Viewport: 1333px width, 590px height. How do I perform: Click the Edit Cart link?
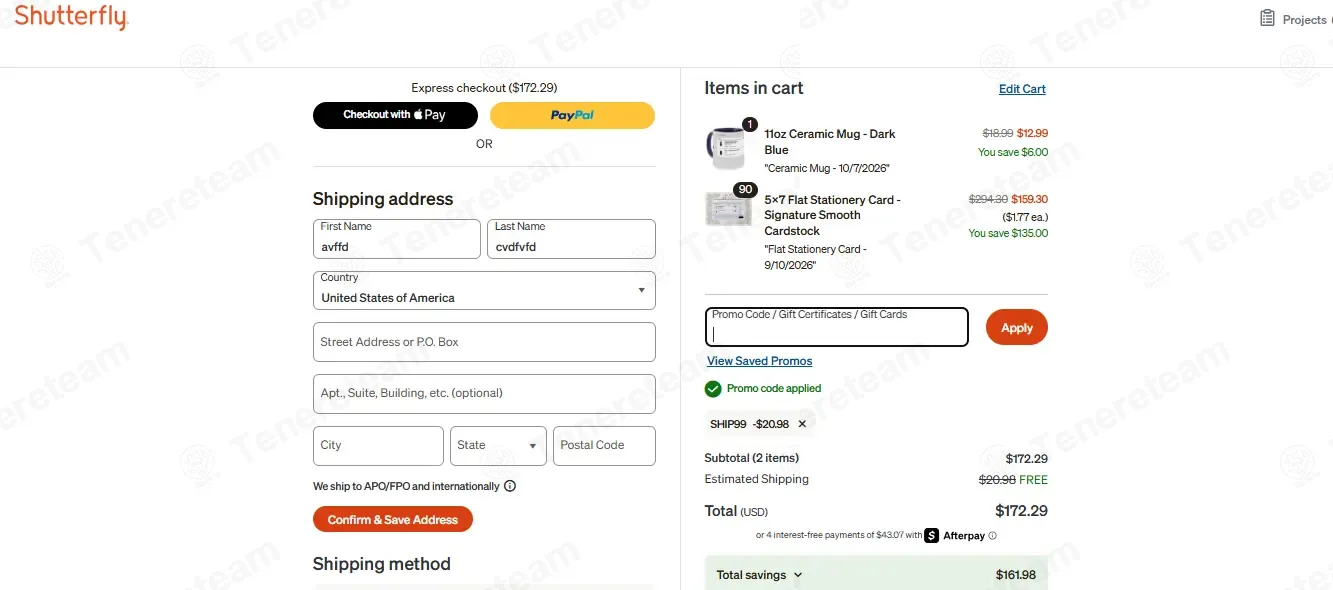[1022, 89]
